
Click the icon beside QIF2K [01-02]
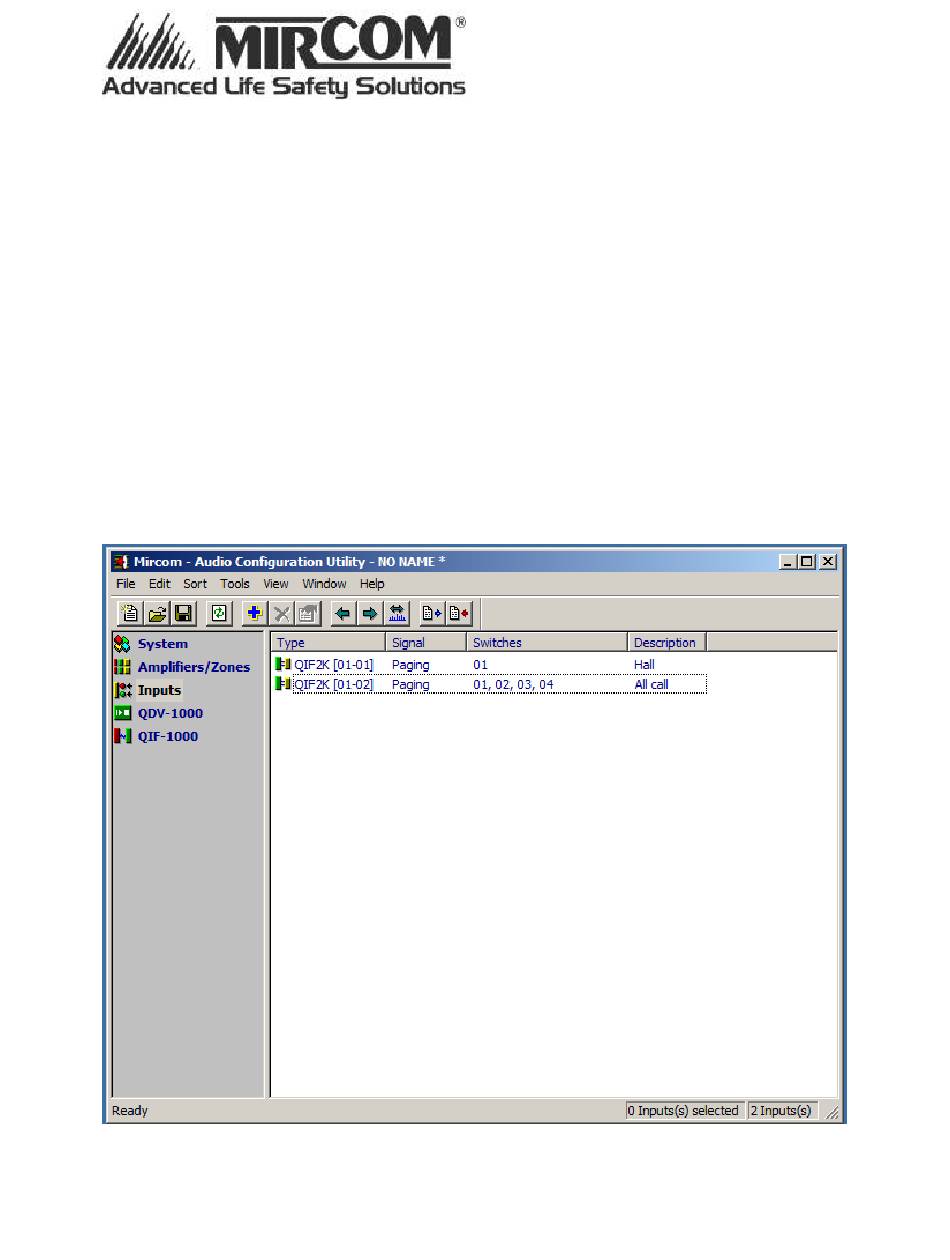tap(283, 685)
